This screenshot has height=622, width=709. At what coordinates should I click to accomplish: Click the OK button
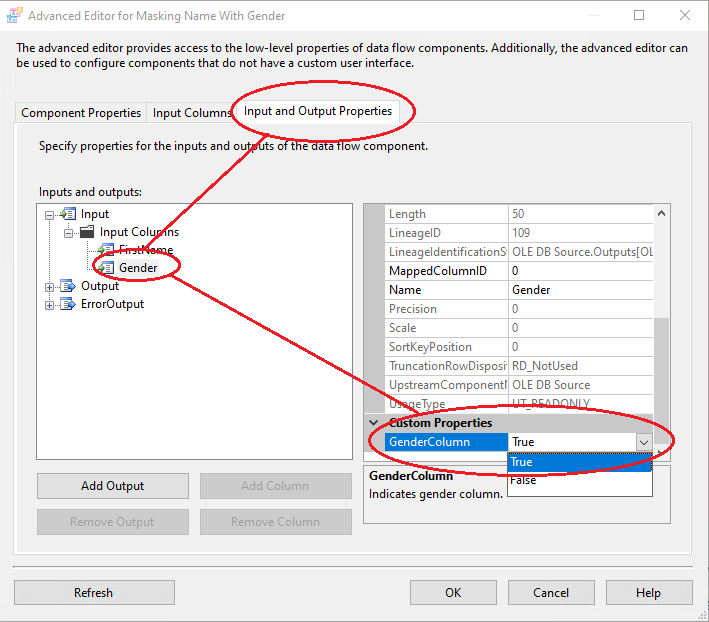pyautogui.click(x=453, y=592)
